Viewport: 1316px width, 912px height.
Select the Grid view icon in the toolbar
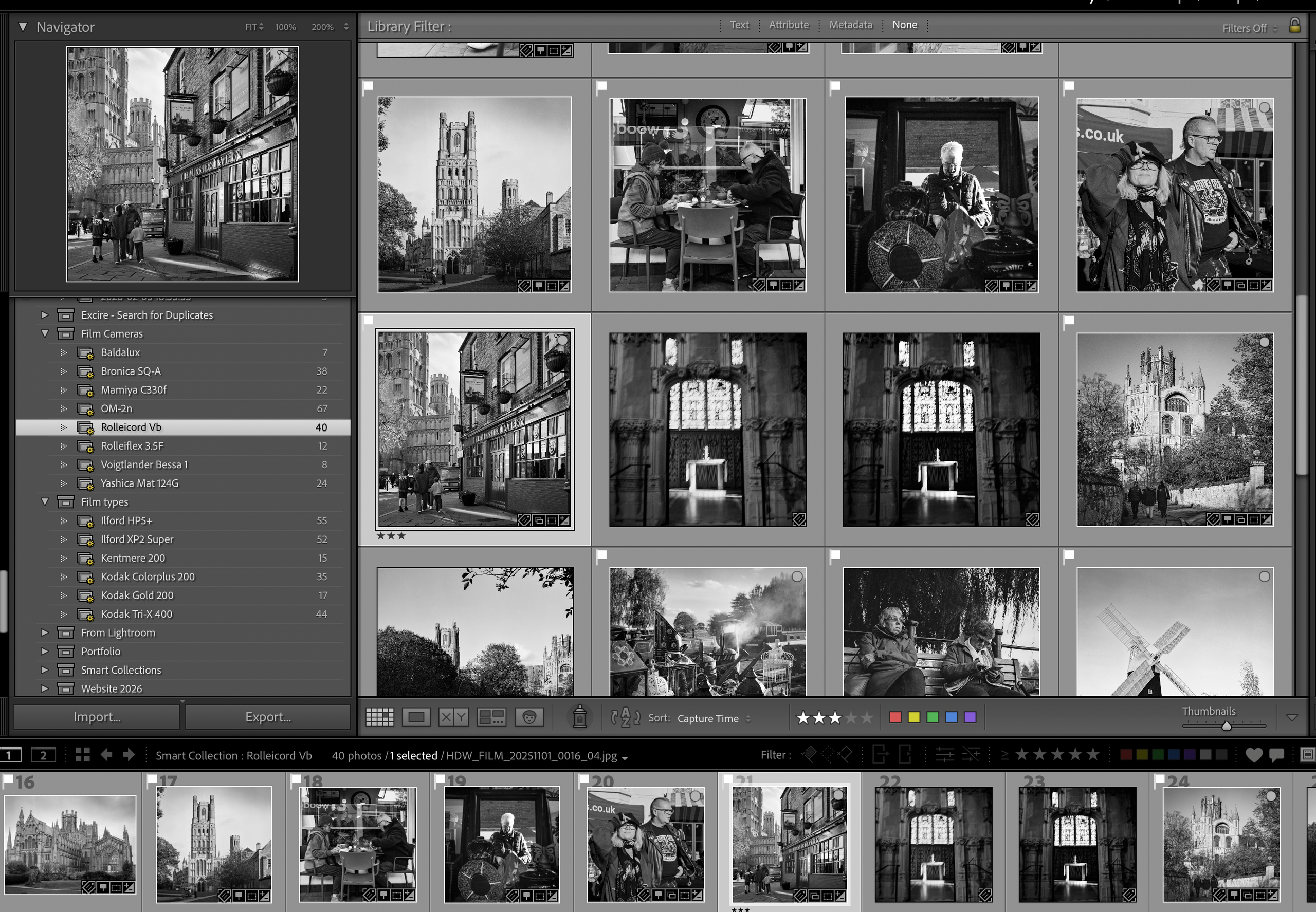379,717
